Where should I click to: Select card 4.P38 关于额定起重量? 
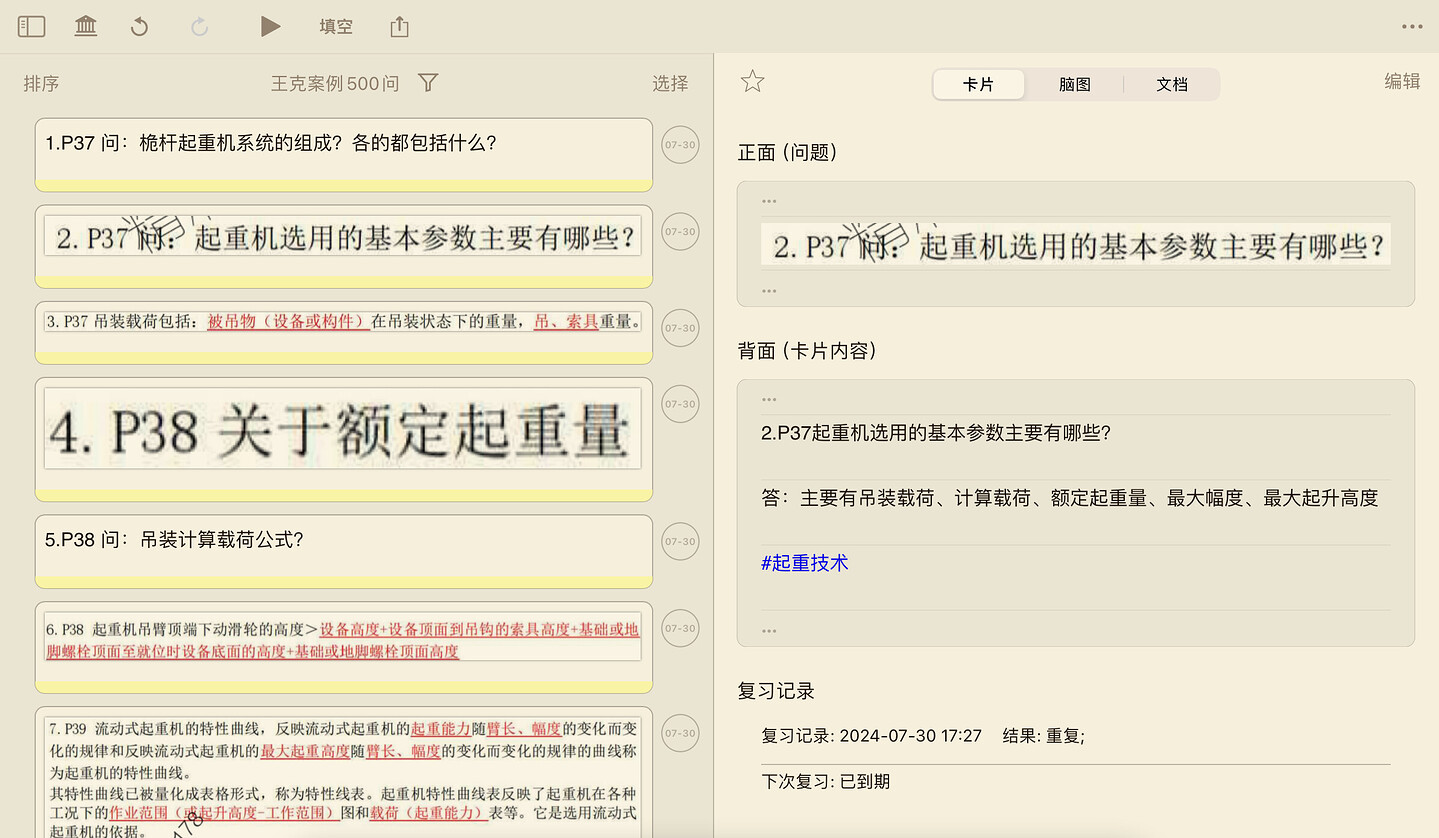344,439
